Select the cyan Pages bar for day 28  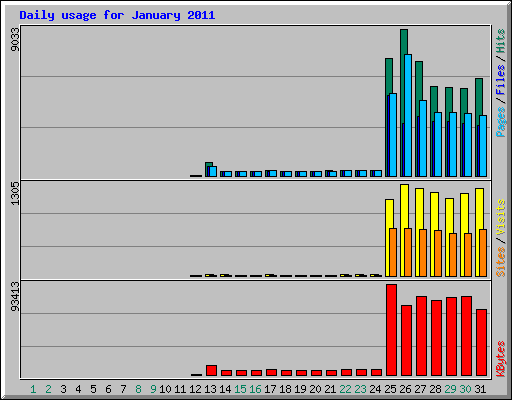pyautogui.click(x=438, y=144)
